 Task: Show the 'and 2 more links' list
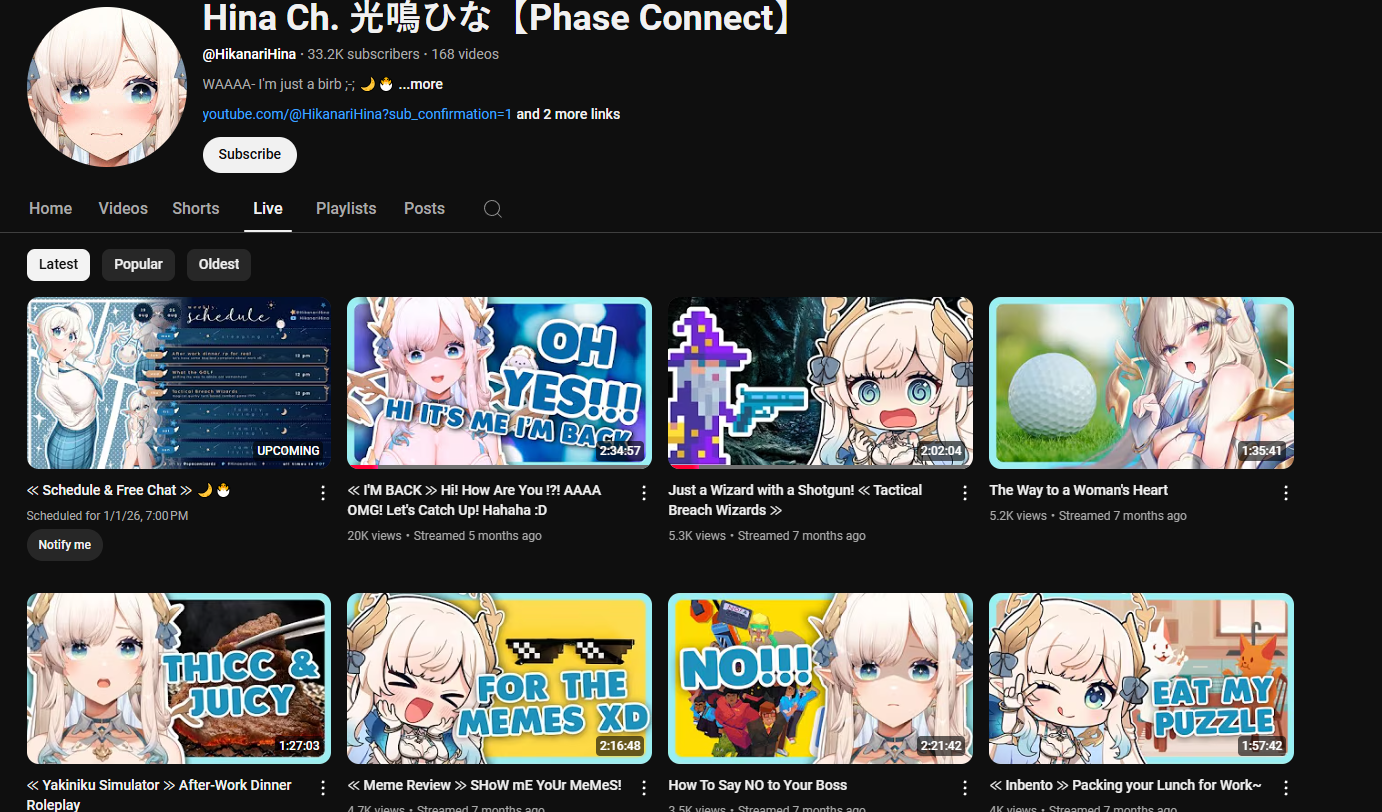pyautogui.click(x=568, y=114)
